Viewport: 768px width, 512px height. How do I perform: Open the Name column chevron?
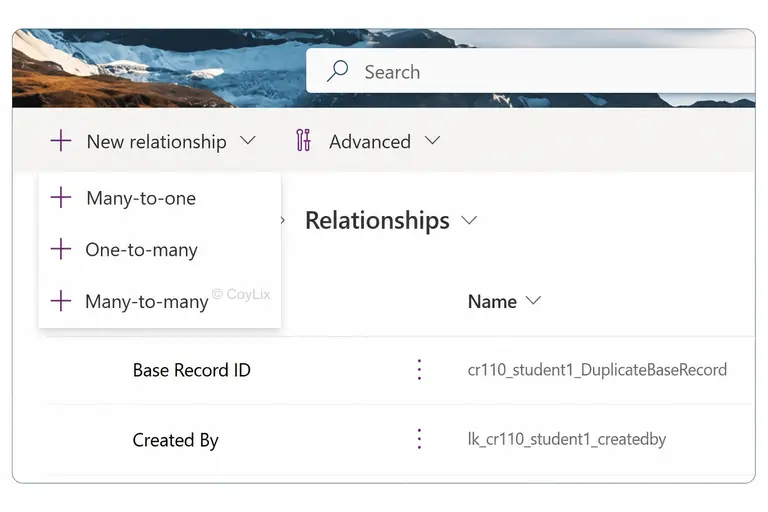pyautogui.click(x=533, y=300)
